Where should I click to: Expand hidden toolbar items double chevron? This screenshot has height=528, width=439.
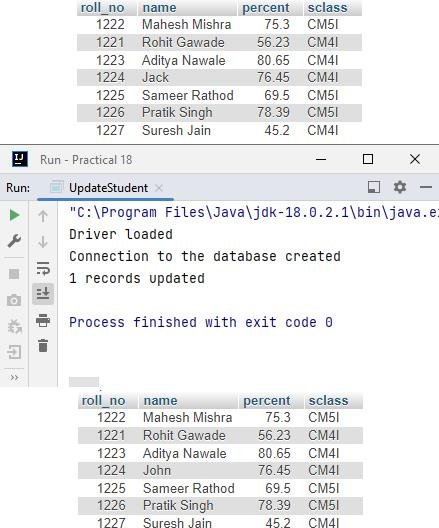click(x=14, y=377)
